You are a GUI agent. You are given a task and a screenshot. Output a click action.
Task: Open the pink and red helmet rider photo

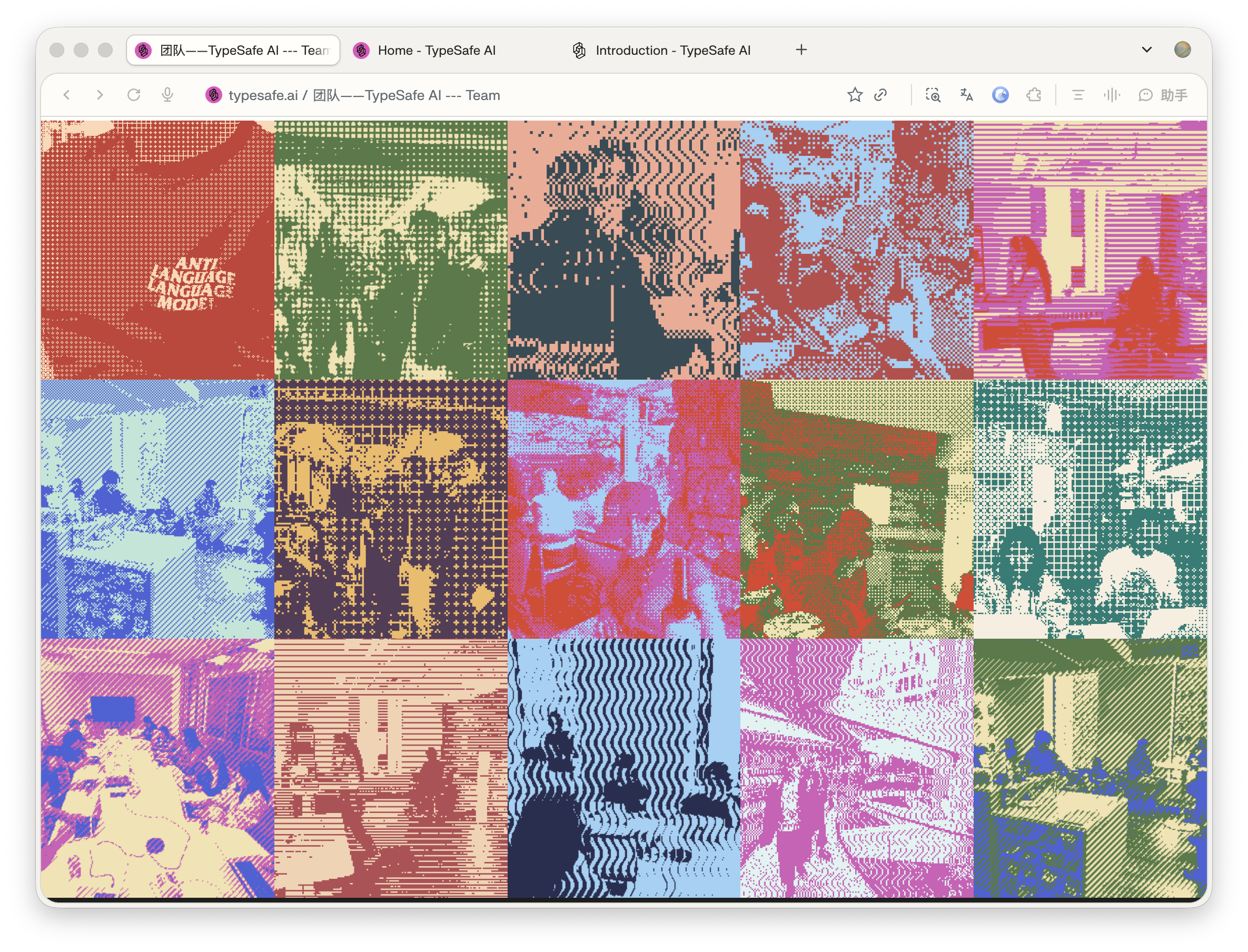point(623,509)
